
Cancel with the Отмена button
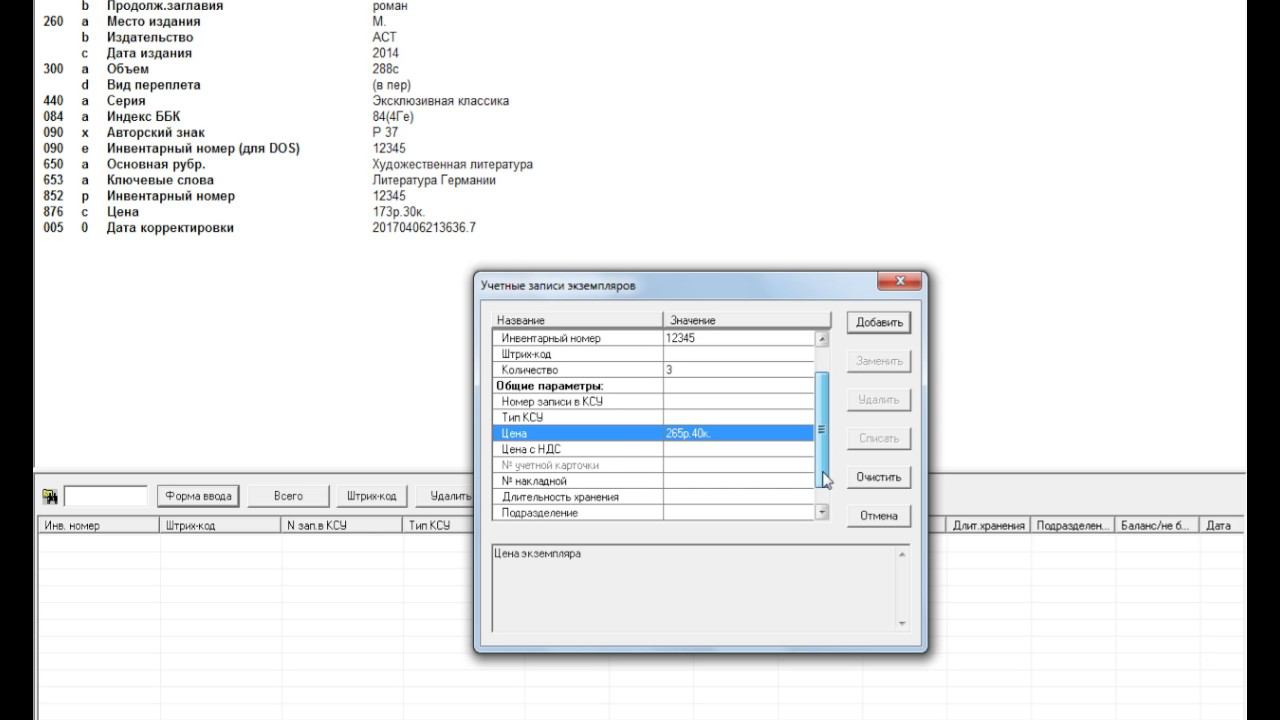click(879, 516)
